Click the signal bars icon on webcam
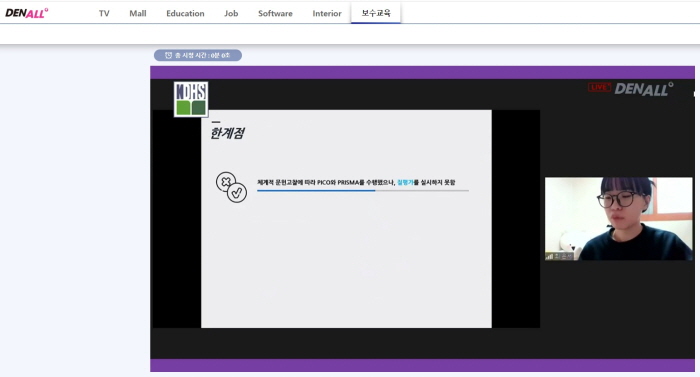Image resolution: width=700 pixels, height=377 pixels. (550, 256)
